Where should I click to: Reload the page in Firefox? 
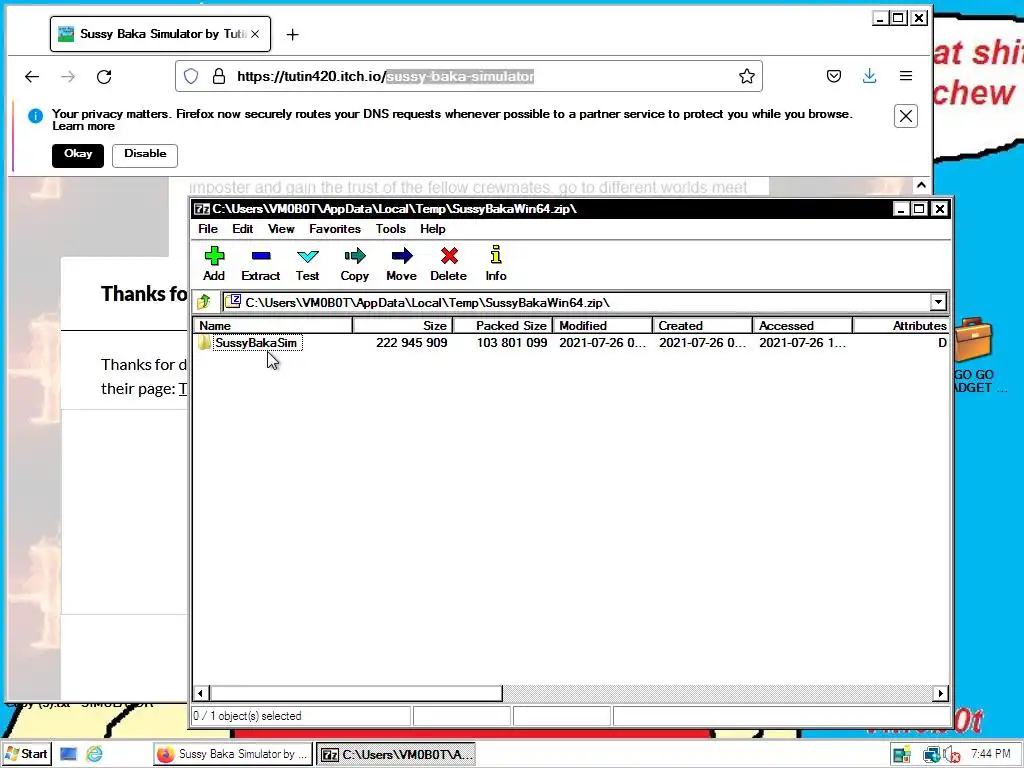tap(104, 76)
